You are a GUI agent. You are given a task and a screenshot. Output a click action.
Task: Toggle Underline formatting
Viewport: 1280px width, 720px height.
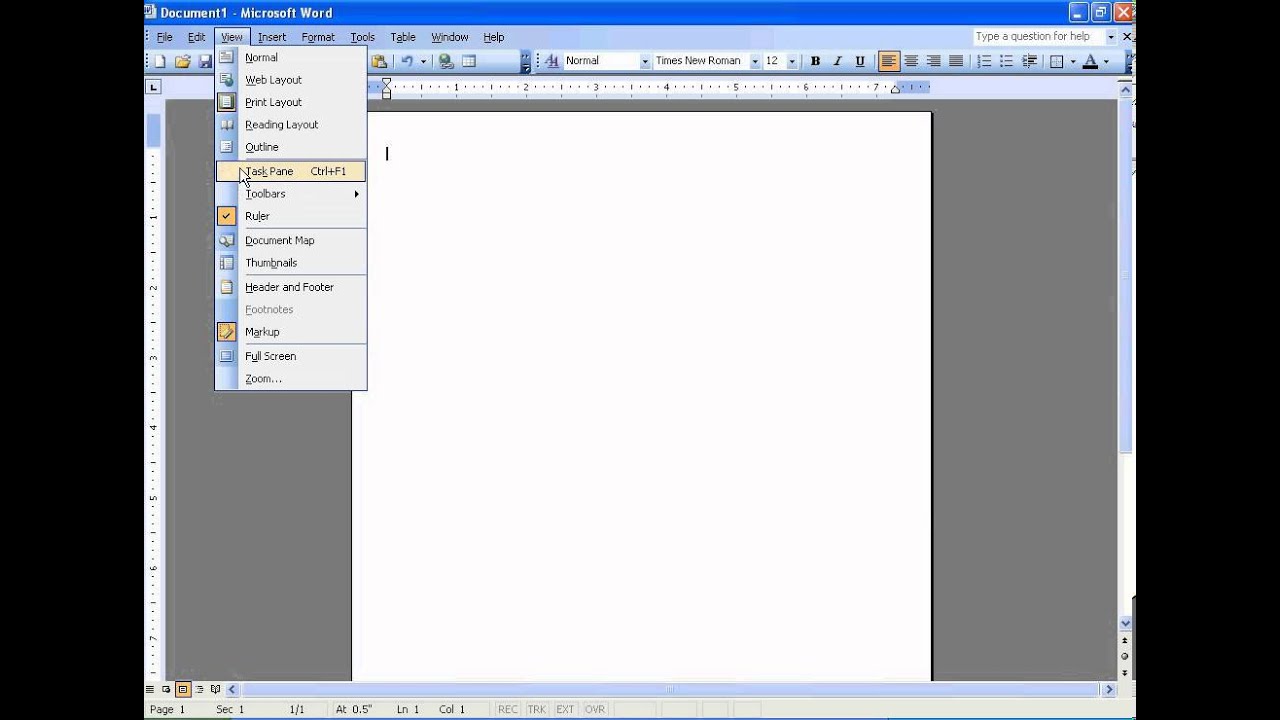point(859,61)
